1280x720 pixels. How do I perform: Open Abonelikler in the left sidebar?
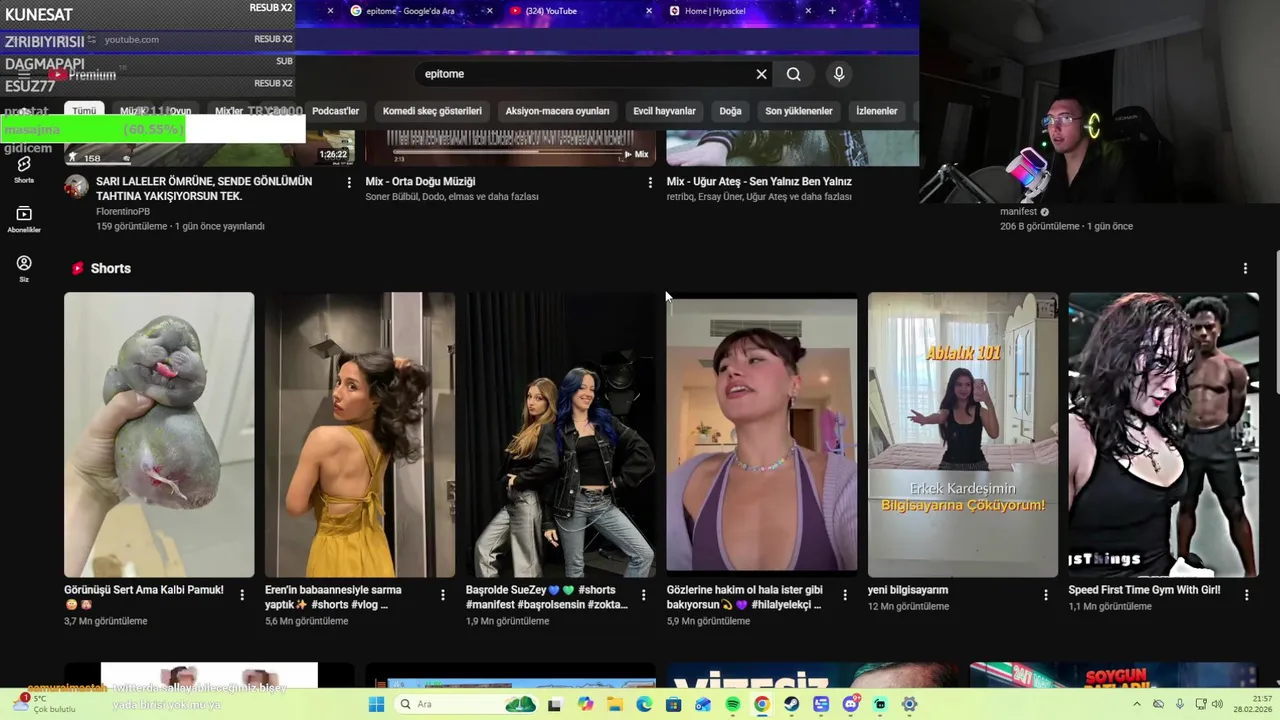pyautogui.click(x=24, y=220)
